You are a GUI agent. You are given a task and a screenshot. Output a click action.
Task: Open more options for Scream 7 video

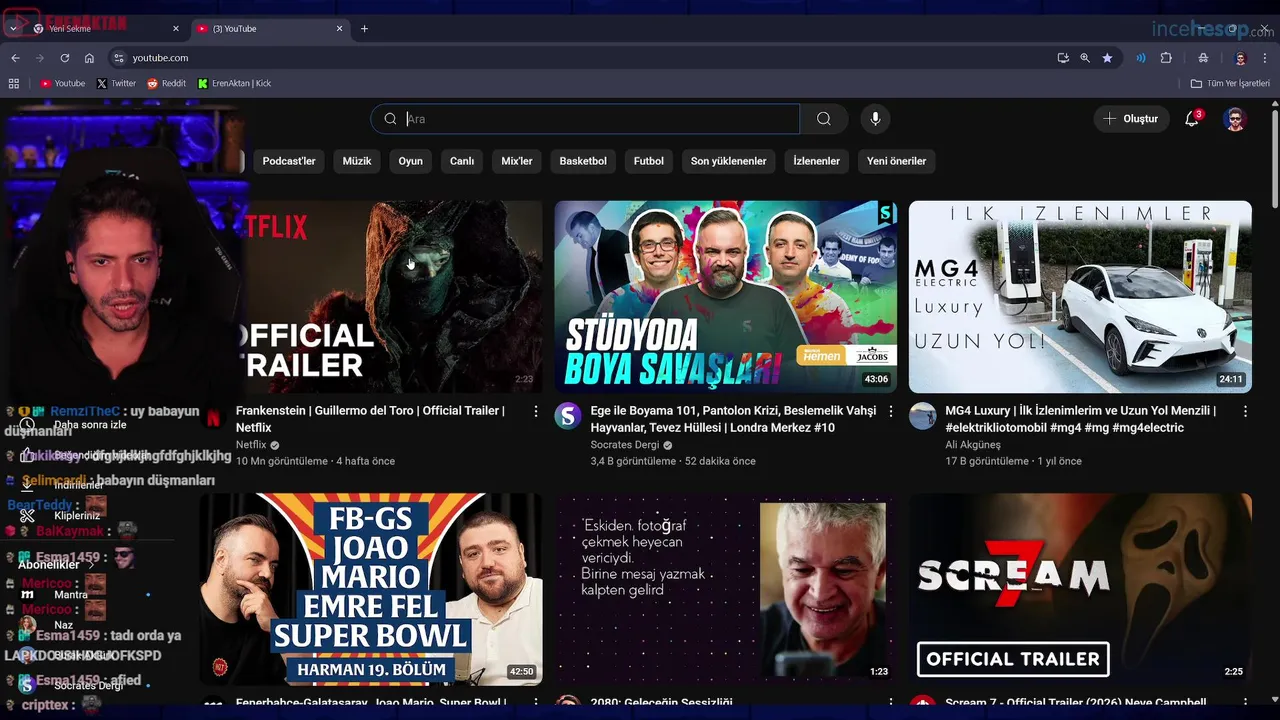1245,703
